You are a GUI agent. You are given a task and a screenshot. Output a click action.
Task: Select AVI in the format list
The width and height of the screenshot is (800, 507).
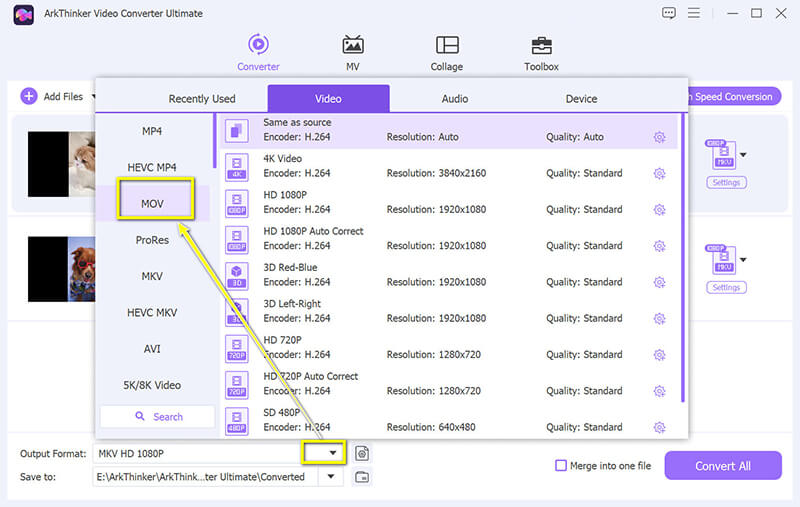152,349
